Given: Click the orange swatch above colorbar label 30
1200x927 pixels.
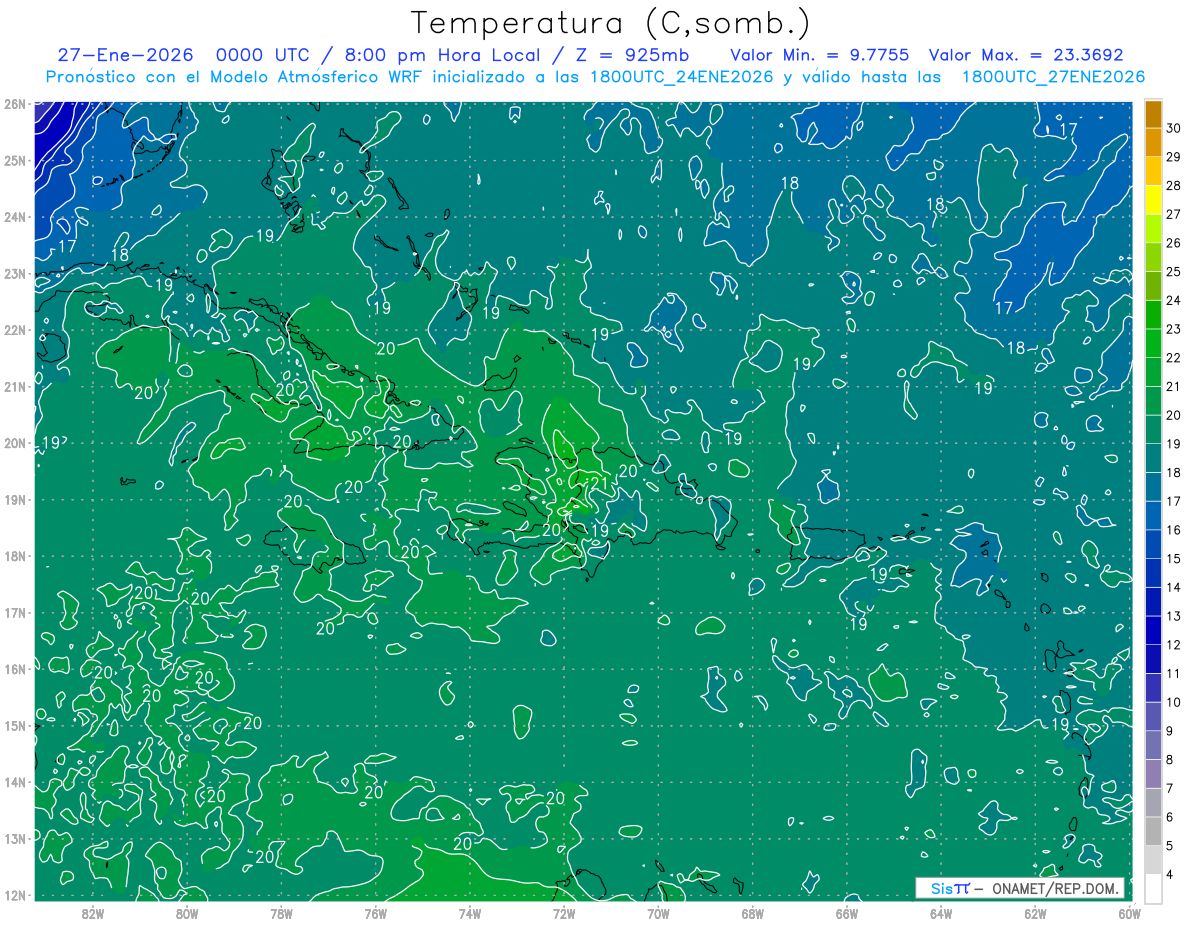Looking at the screenshot, I should click(1153, 114).
